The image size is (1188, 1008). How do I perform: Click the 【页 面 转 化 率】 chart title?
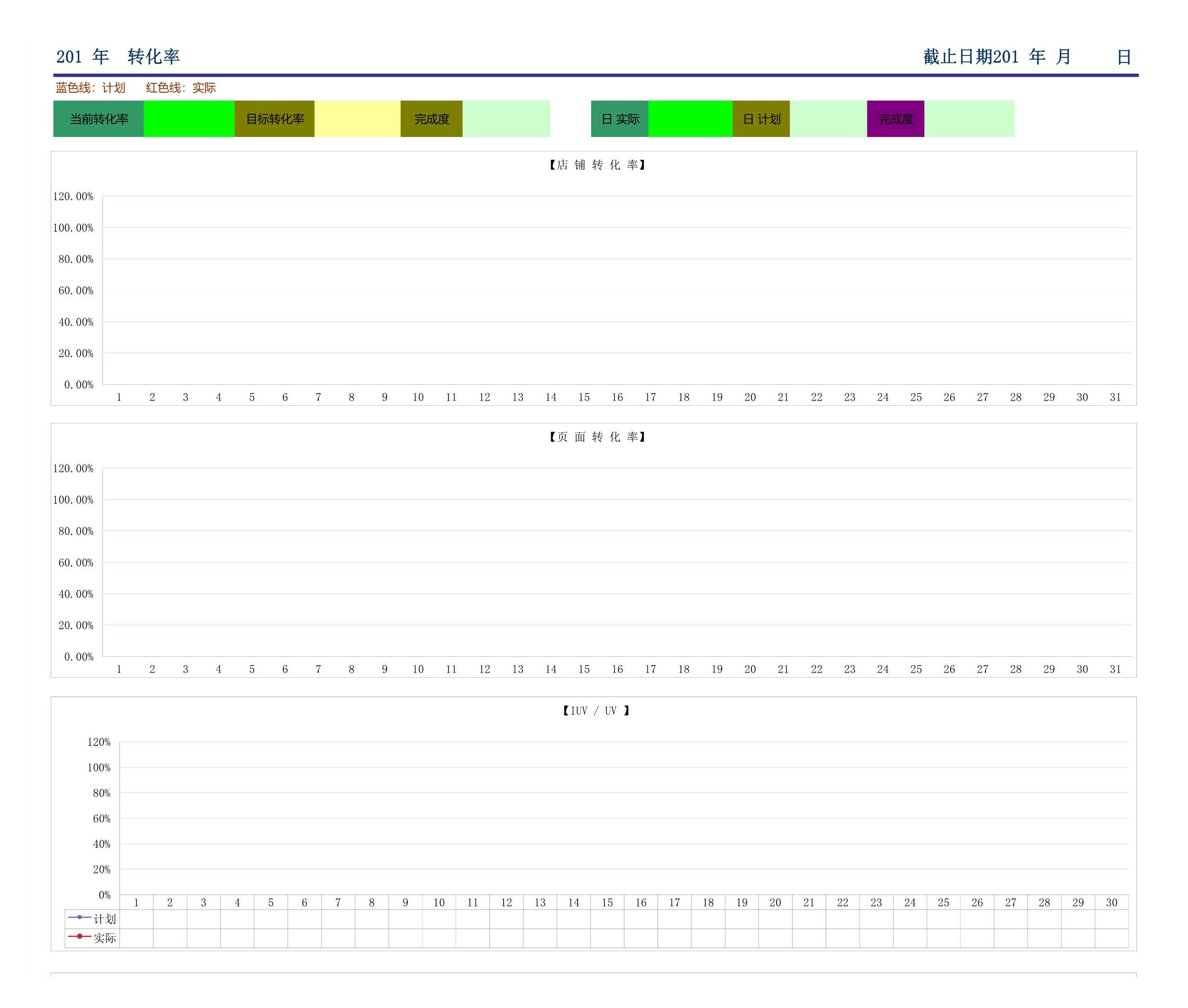pyautogui.click(x=597, y=437)
